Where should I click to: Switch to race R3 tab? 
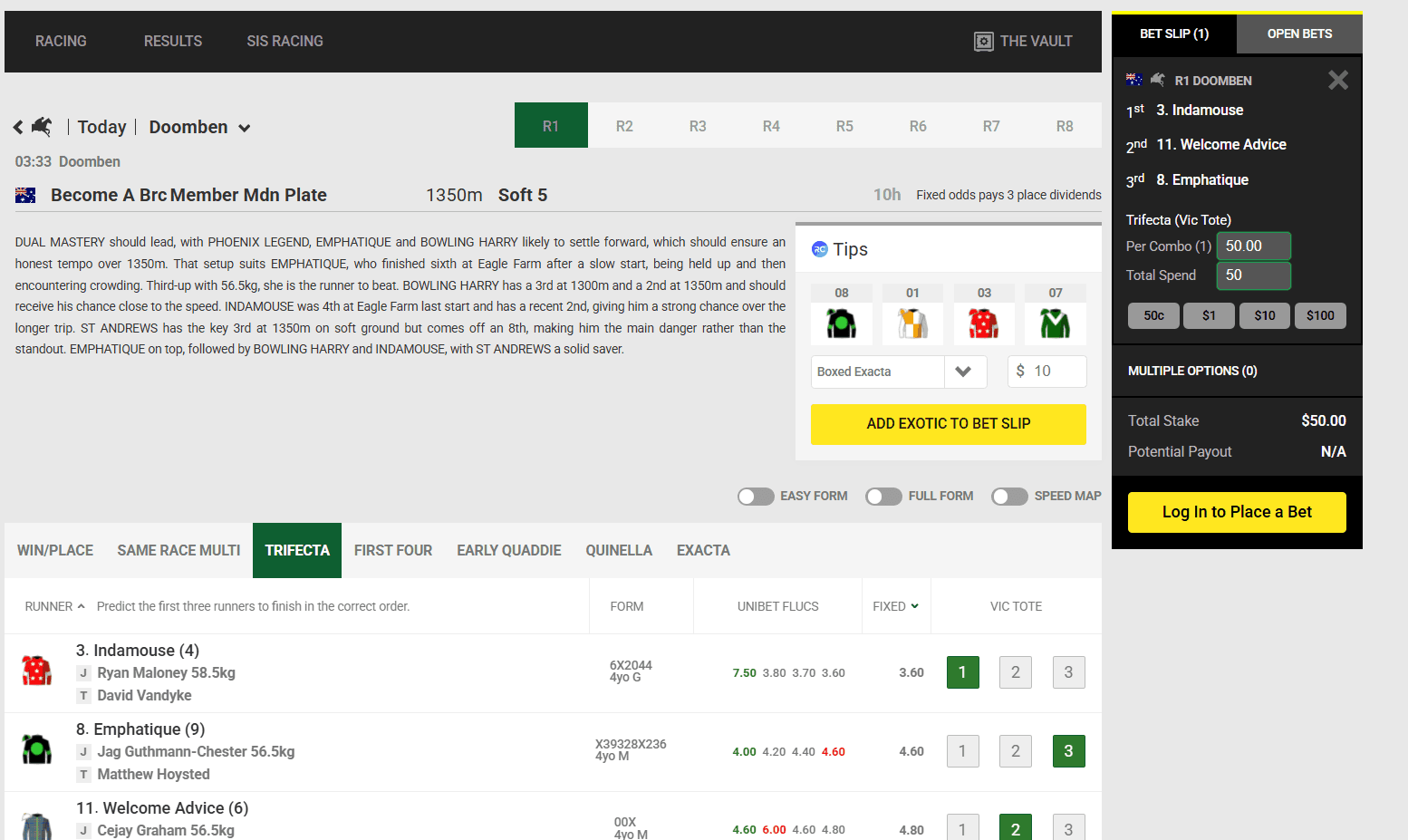(x=698, y=126)
